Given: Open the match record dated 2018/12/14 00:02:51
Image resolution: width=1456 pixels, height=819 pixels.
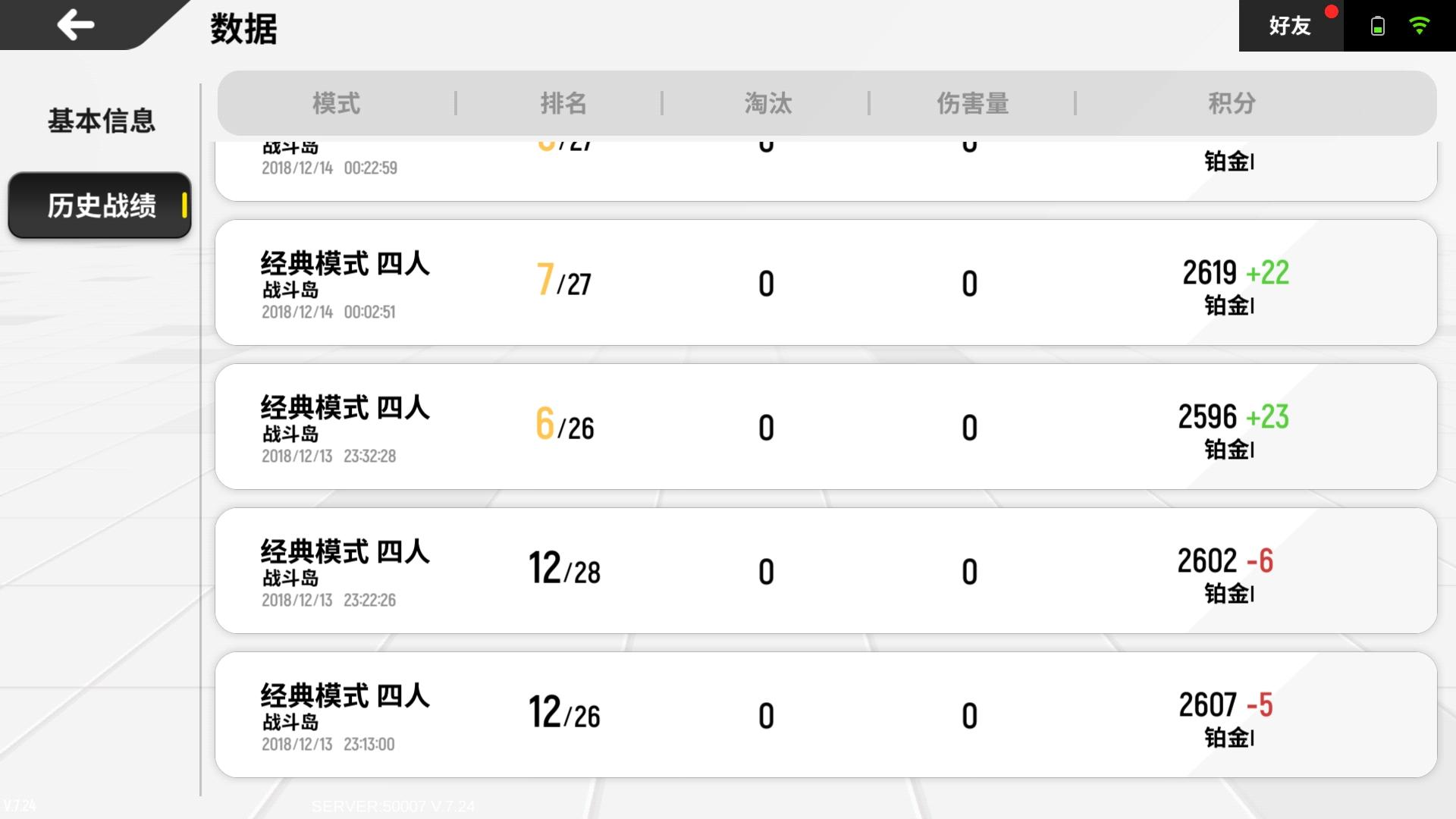Looking at the screenshot, I should coord(826,283).
